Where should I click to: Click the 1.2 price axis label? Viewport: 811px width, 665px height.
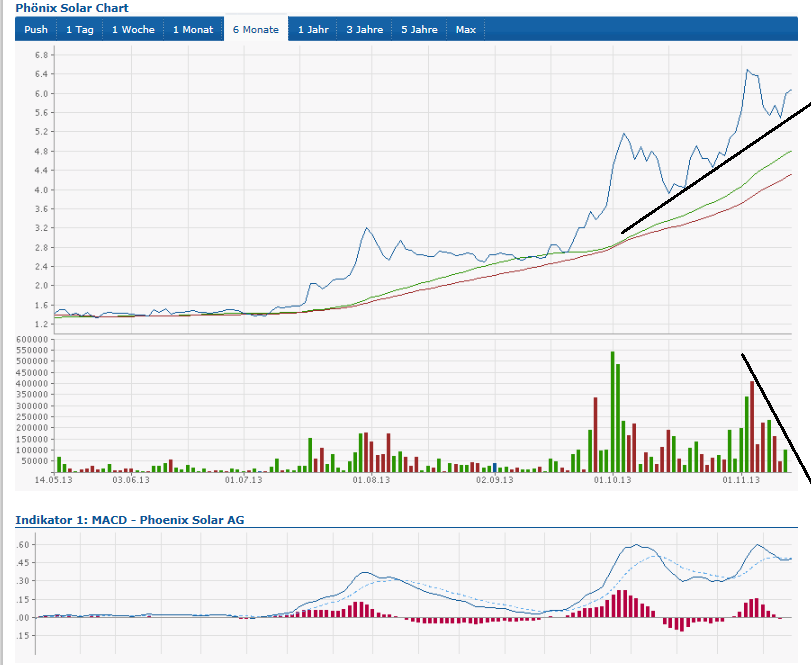tap(41, 324)
